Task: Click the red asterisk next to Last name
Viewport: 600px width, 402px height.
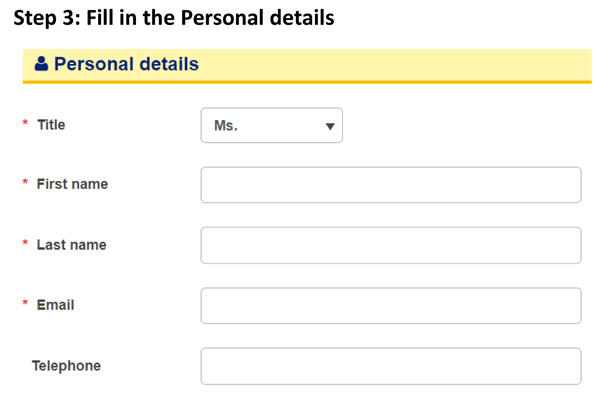Action: 25,243
